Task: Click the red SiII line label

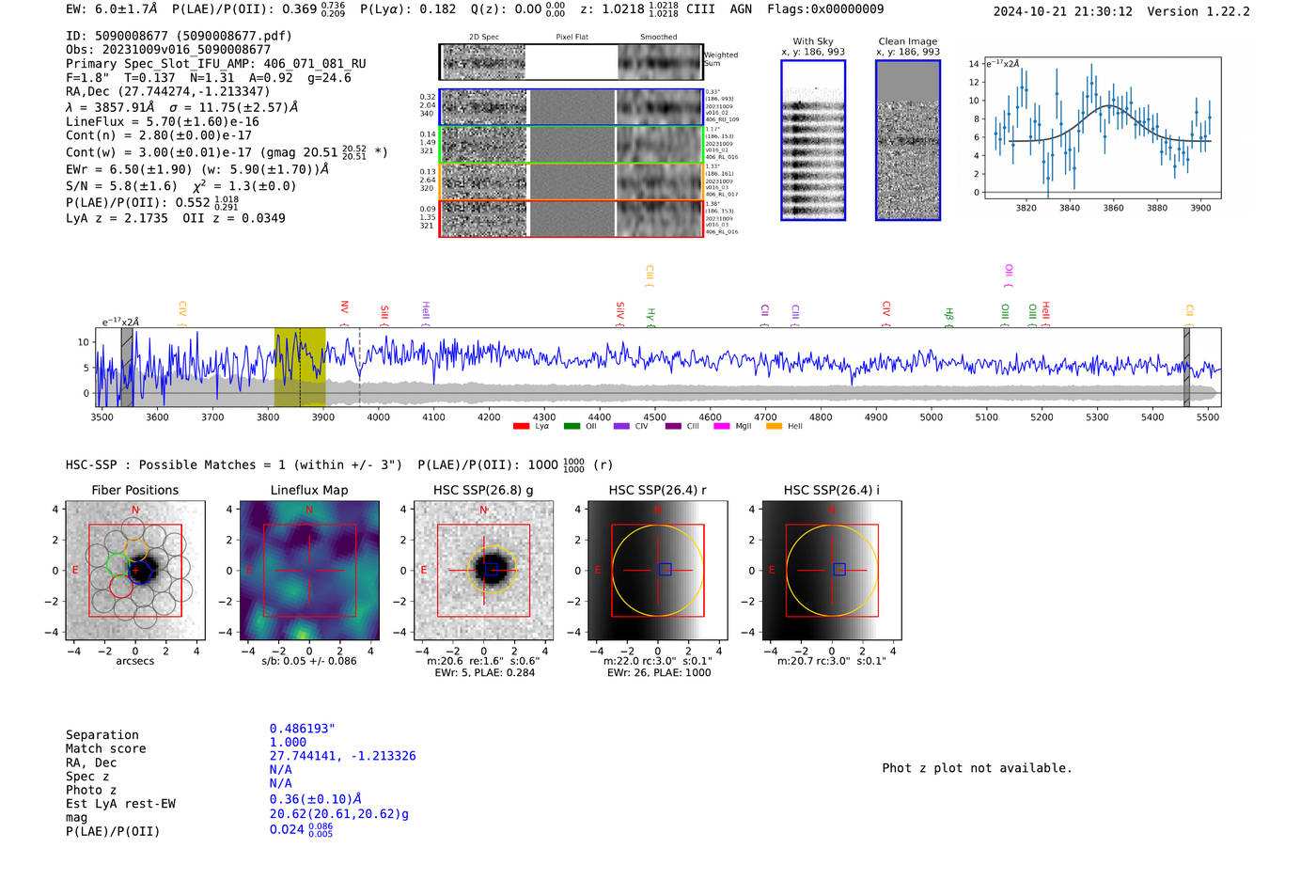Action: point(384,314)
